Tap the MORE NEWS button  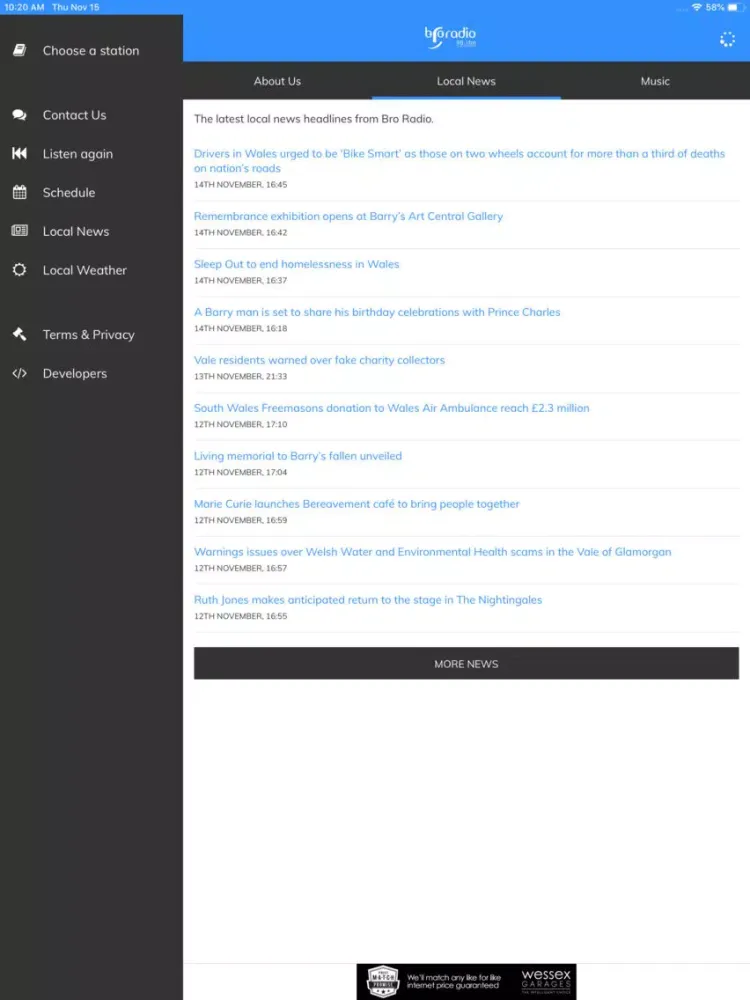click(x=466, y=663)
